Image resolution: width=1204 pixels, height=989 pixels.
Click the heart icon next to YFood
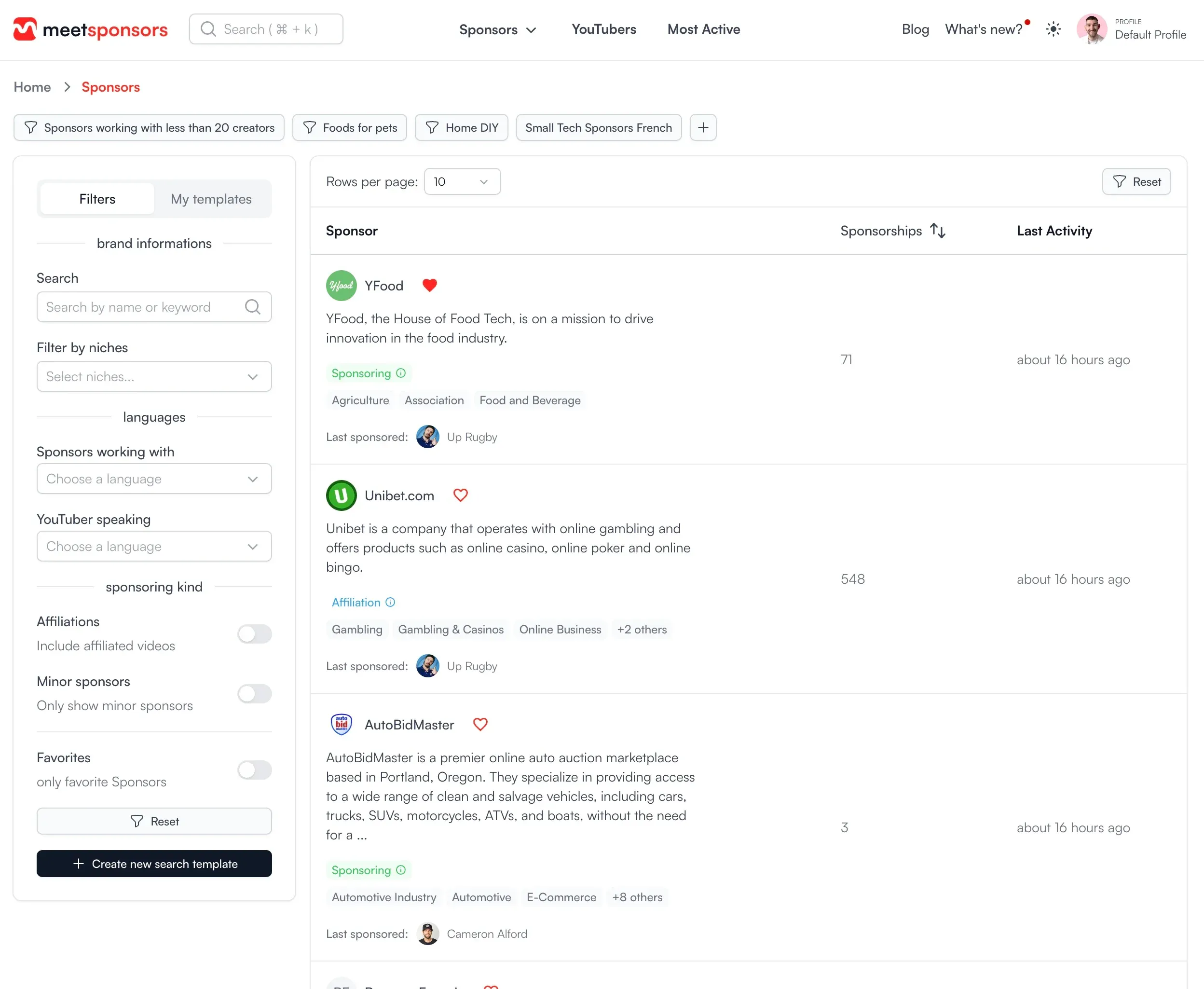click(x=429, y=285)
